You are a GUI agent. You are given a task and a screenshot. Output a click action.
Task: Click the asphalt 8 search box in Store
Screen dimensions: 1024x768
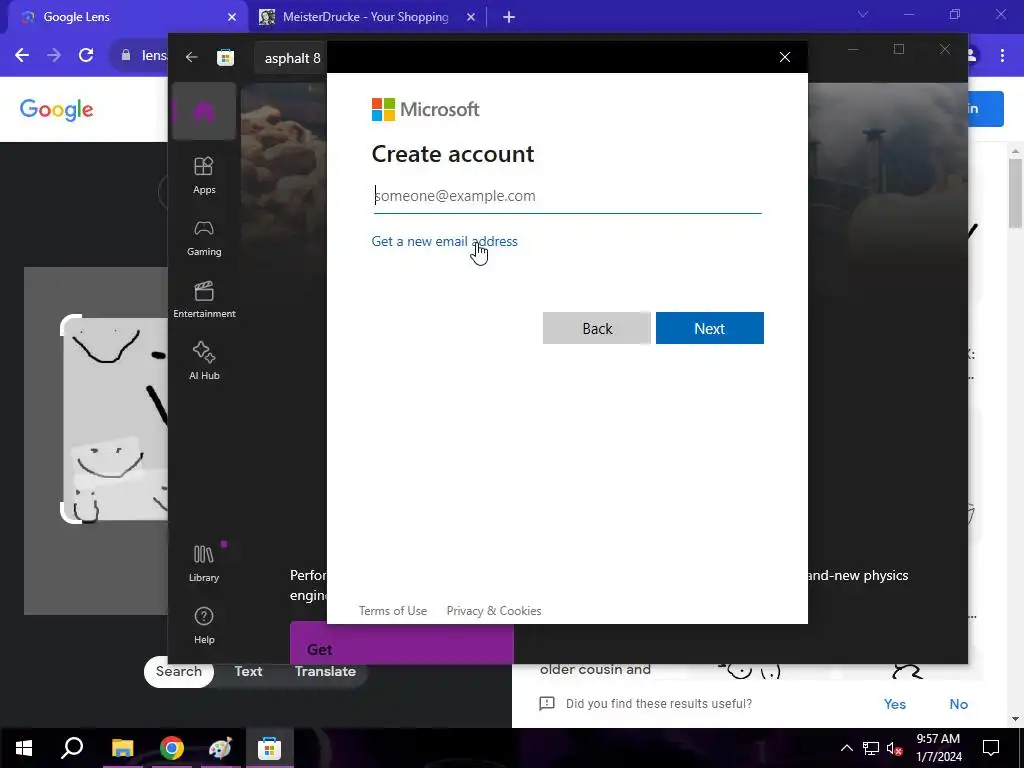click(x=292, y=58)
